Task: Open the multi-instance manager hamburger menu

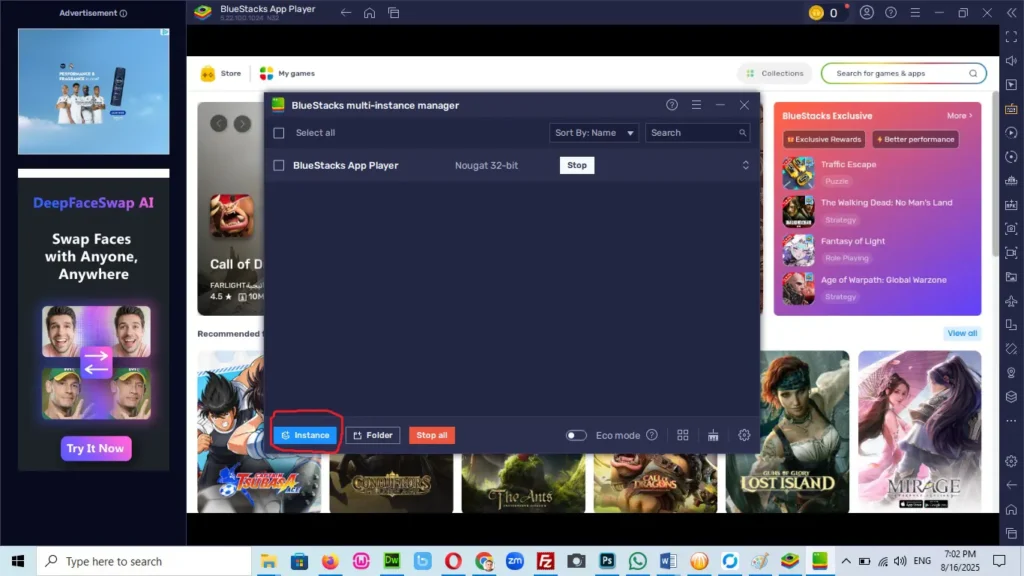Action: [x=696, y=105]
